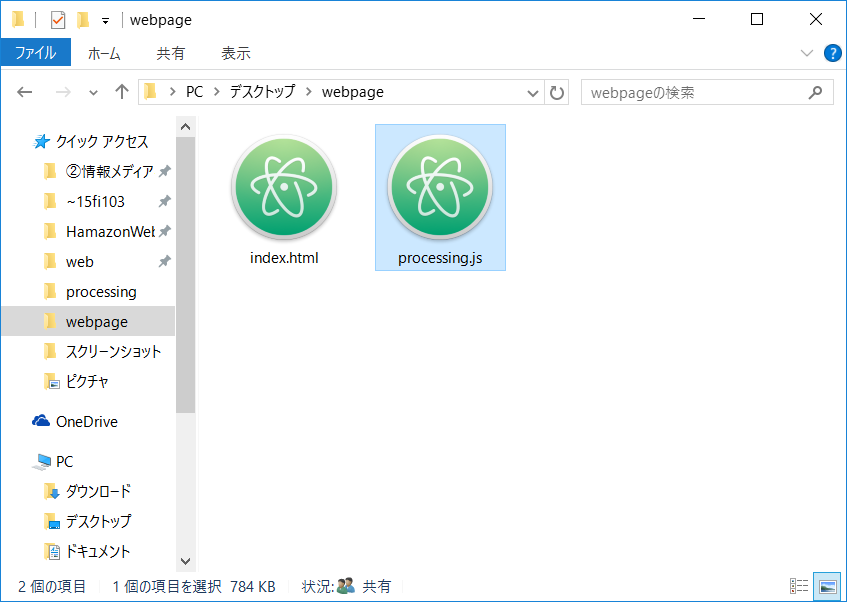This screenshot has width=847, height=602.
Task: Open the Customize Quick Access Toolbar dropdown
Action: click(105, 21)
